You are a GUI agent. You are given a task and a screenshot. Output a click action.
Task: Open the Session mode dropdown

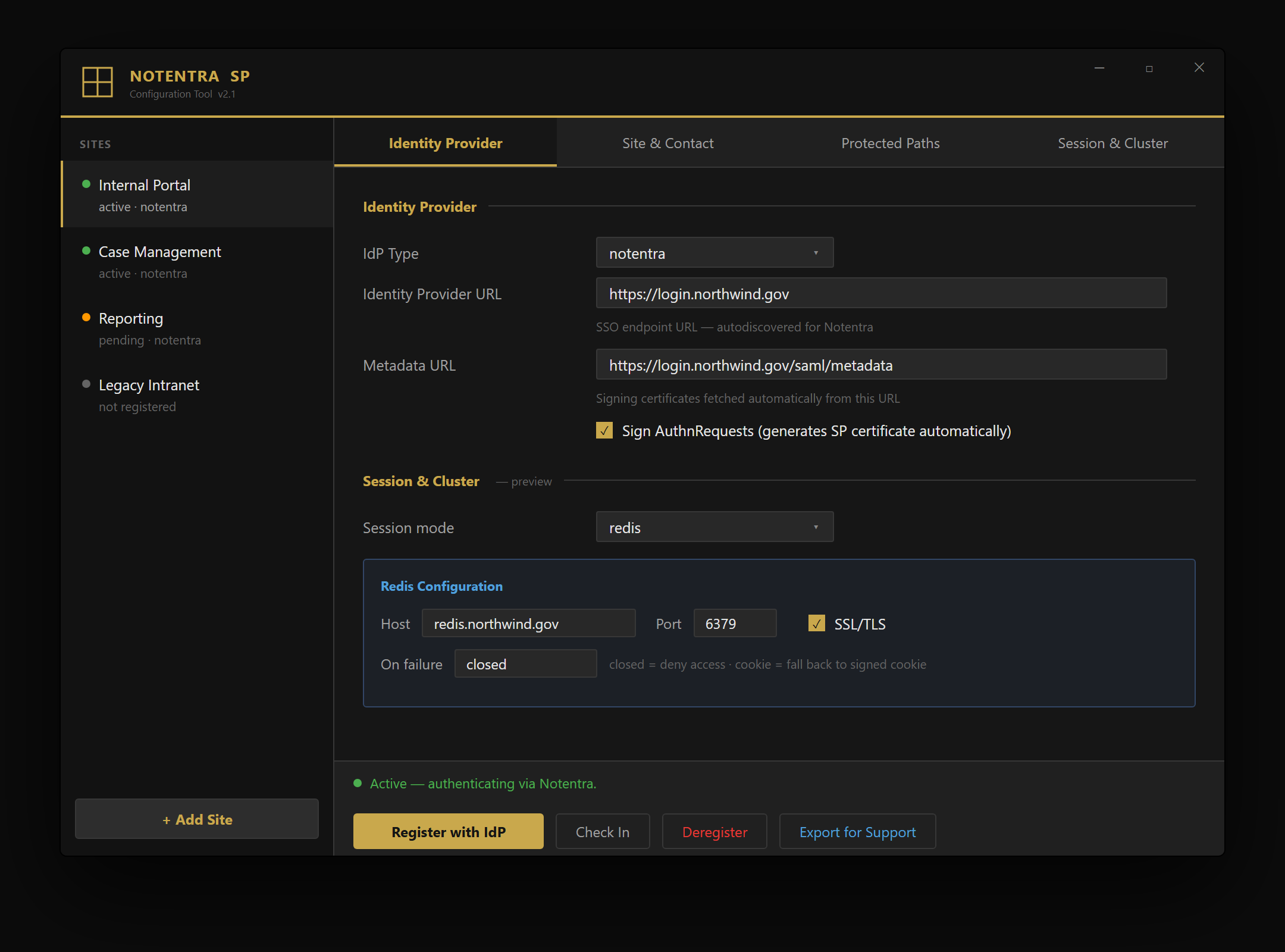[x=714, y=527]
